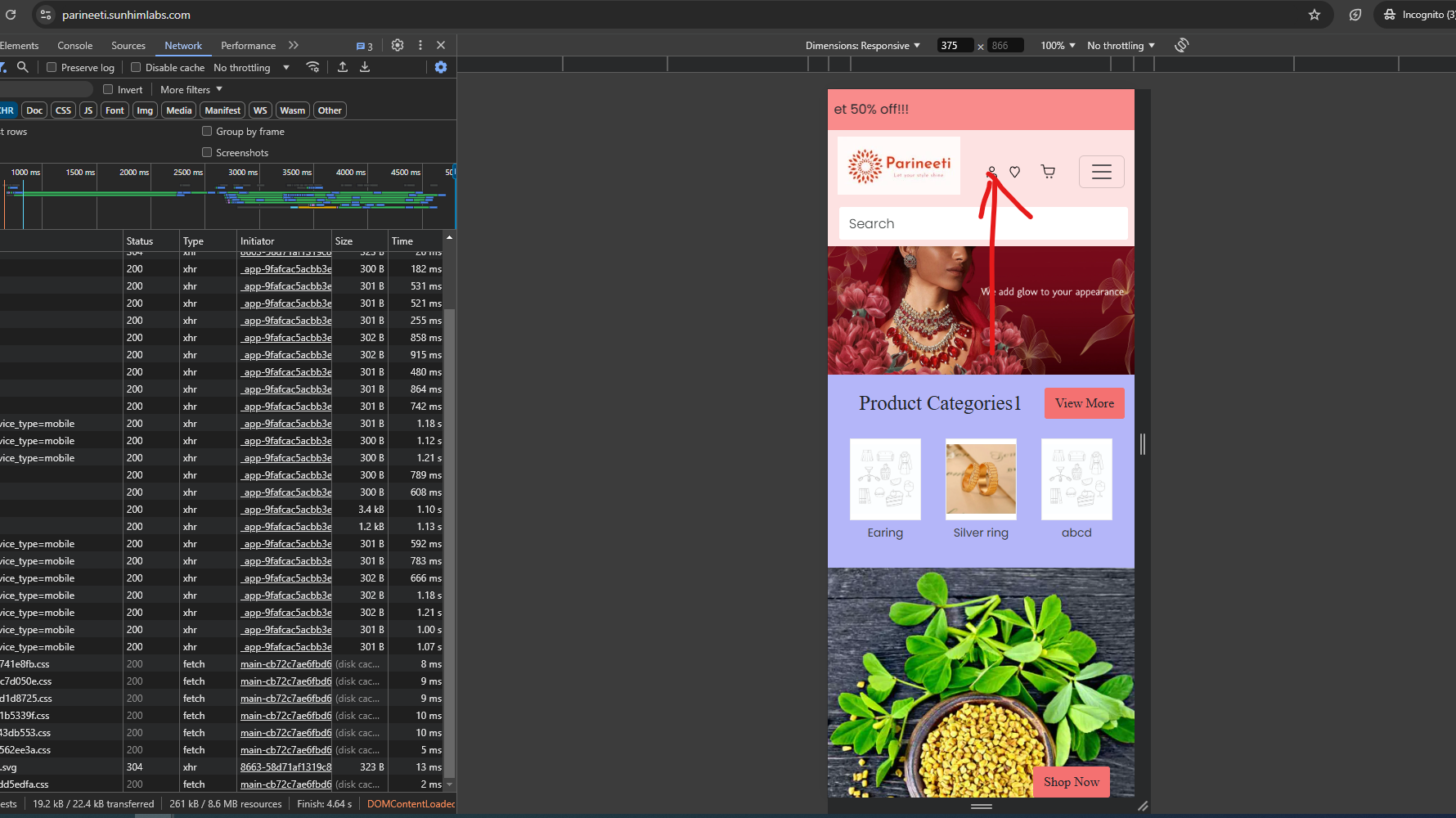Show more DevTools tabs via double chevron
The image size is (1456, 818).
tap(294, 46)
